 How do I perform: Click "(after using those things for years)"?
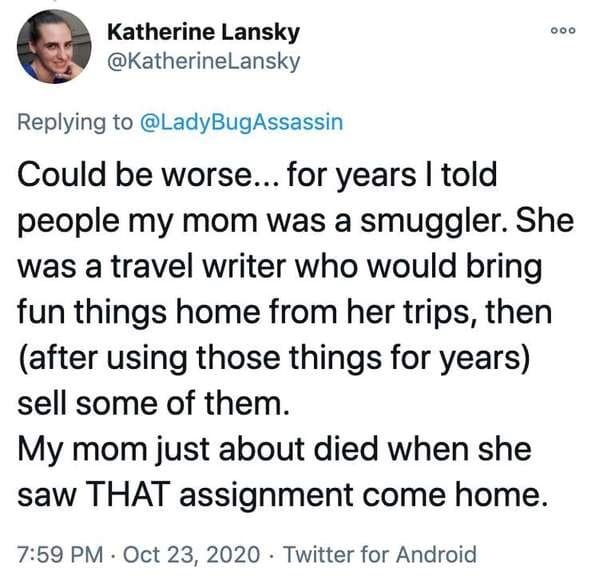274,359
